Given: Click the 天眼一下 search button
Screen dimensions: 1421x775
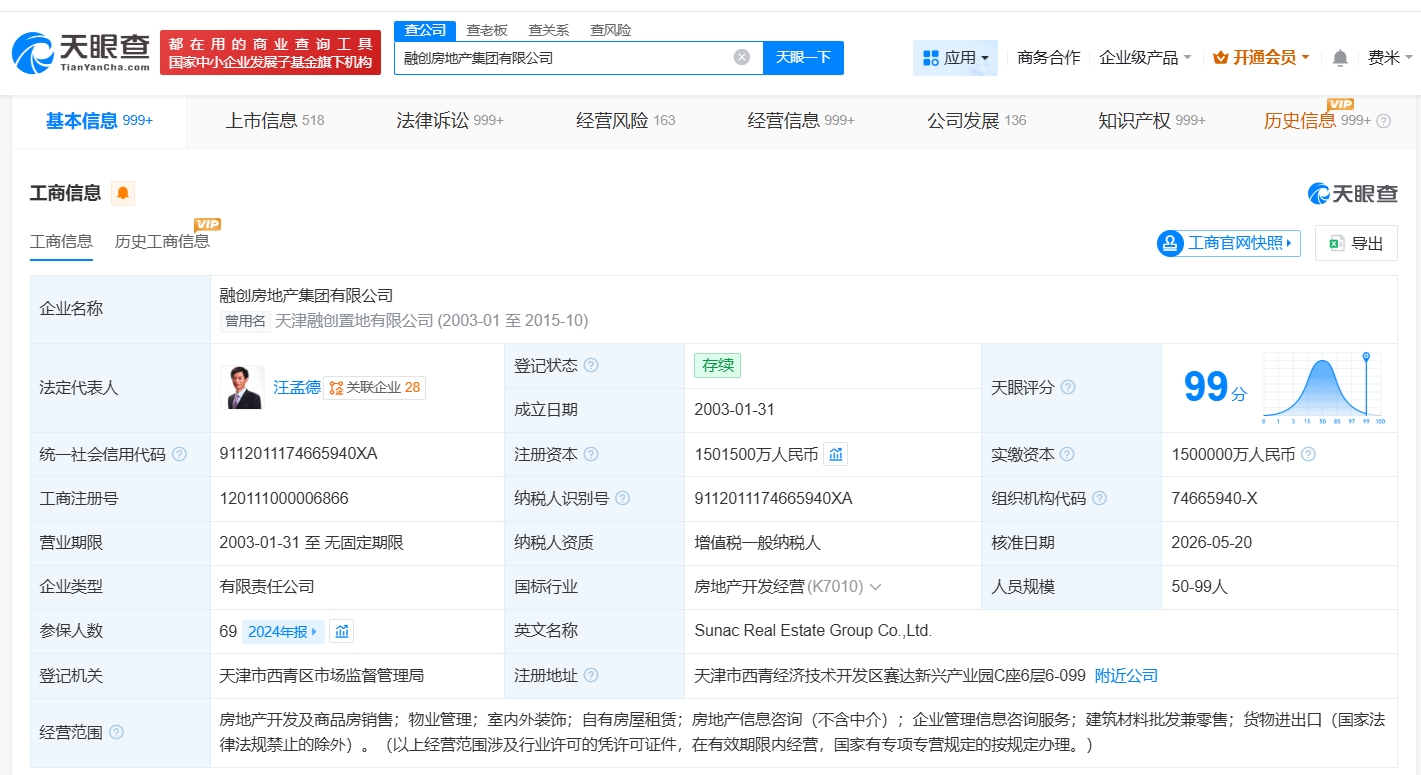Looking at the screenshot, I should point(803,57).
